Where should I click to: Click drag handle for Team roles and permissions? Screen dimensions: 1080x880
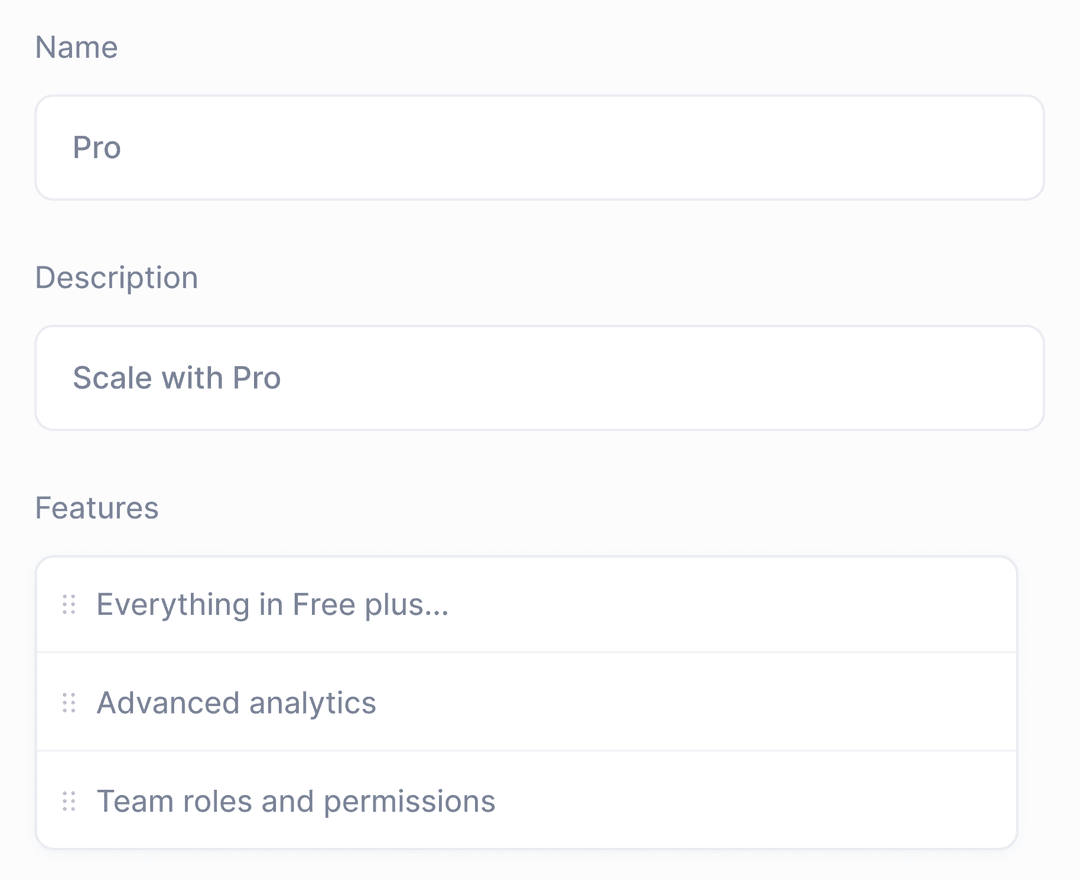[x=69, y=801]
